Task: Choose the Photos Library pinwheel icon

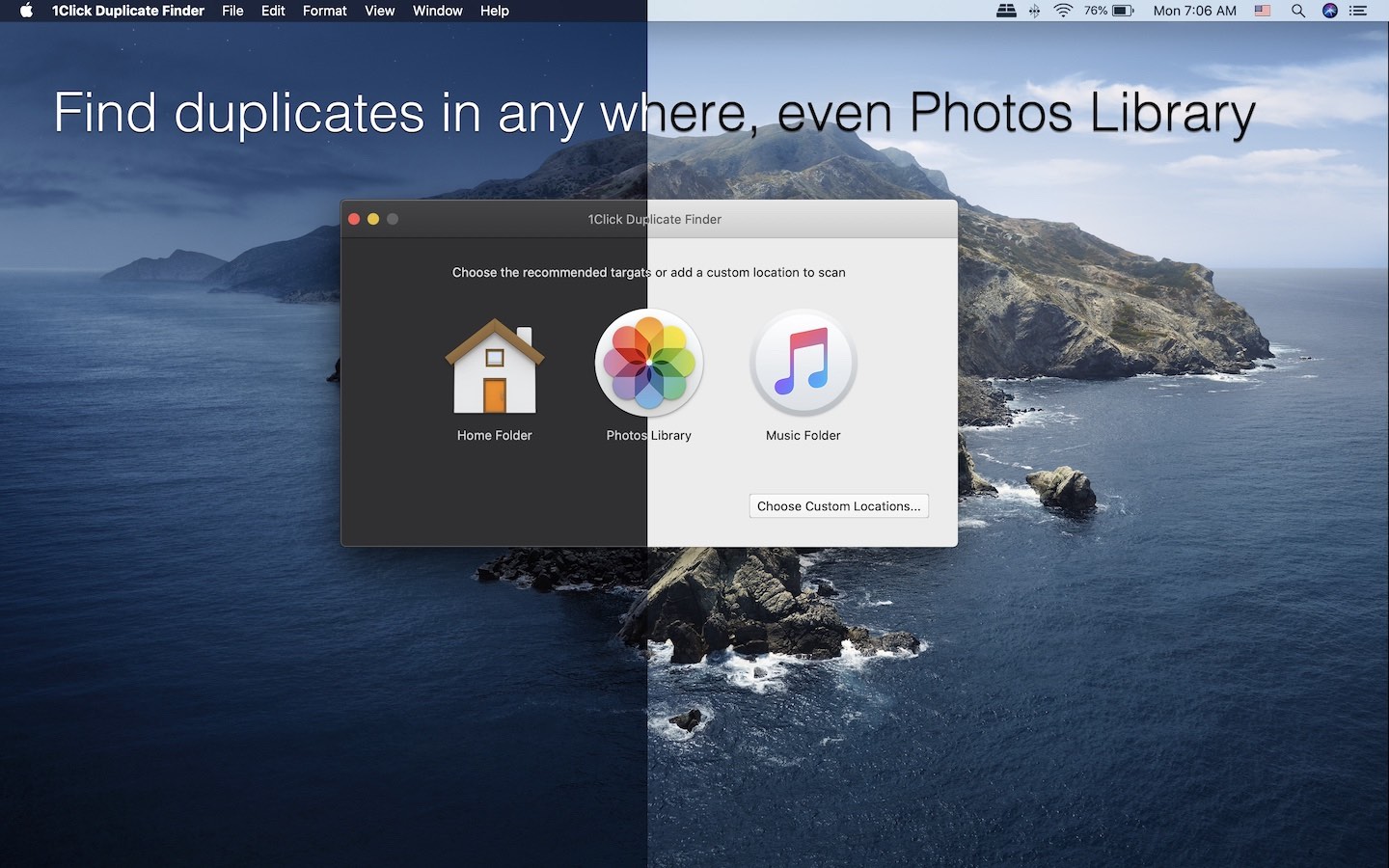Action: 649,364
